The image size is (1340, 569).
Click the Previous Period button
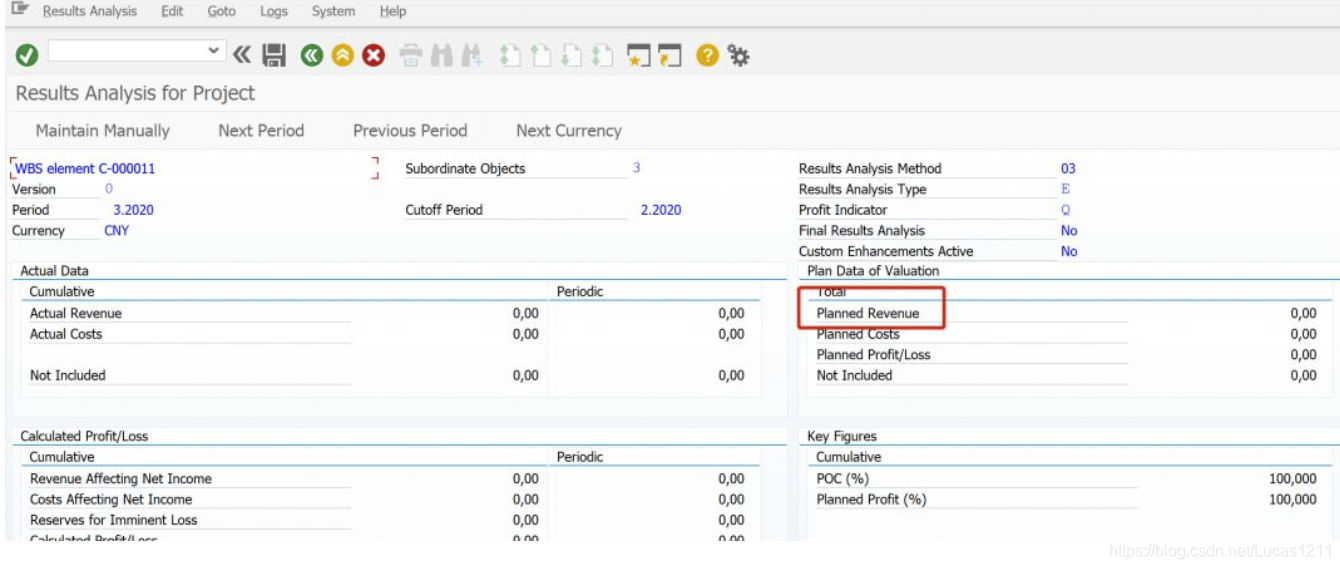coord(410,130)
